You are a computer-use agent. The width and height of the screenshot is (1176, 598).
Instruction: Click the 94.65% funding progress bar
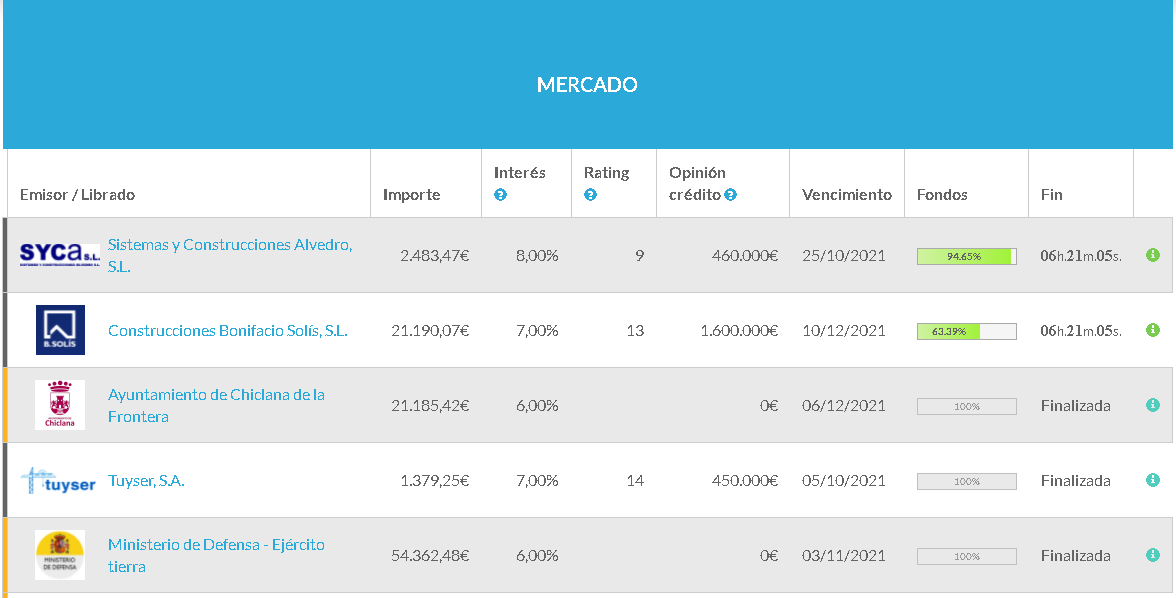click(x=967, y=256)
